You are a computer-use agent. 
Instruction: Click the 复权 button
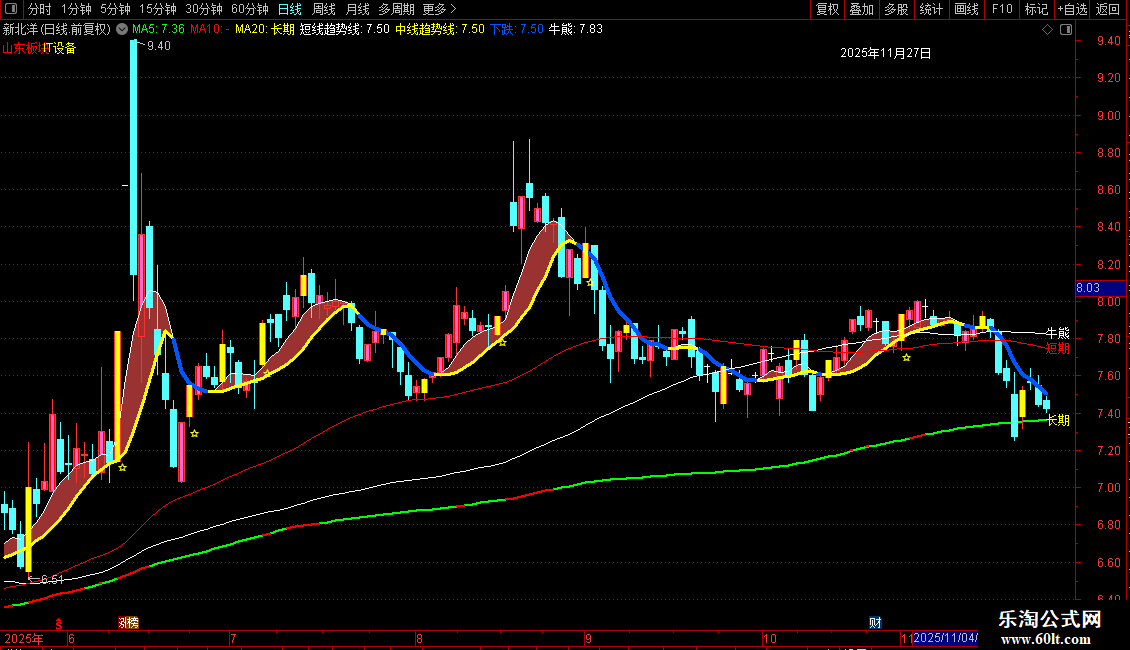pos(827,9)
